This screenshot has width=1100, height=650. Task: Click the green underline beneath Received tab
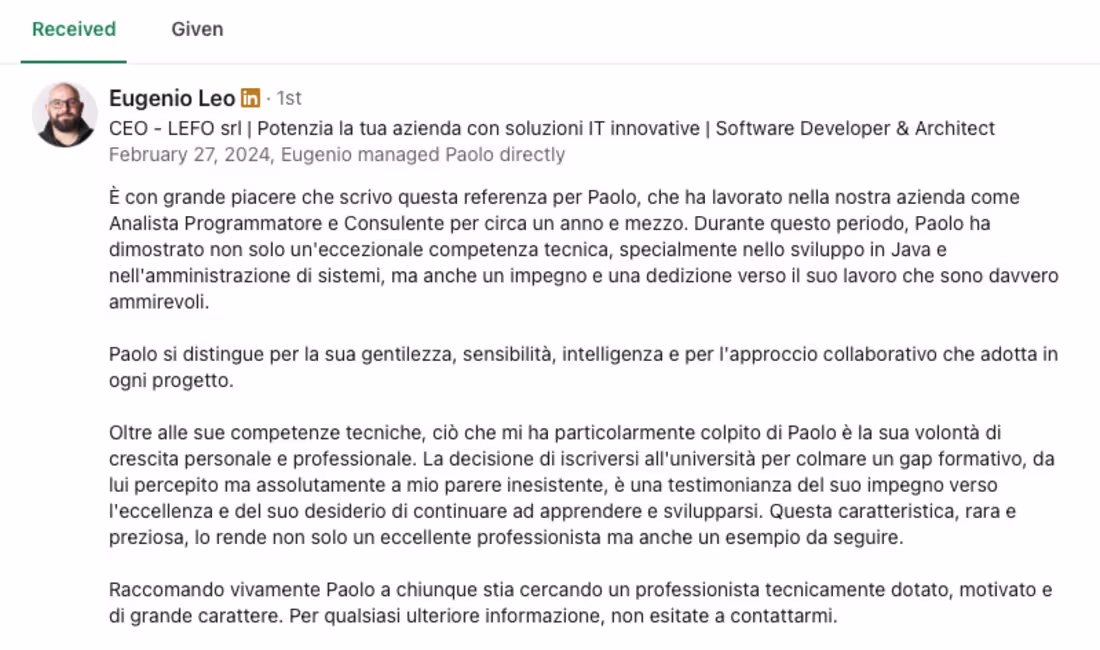[74, 62]
